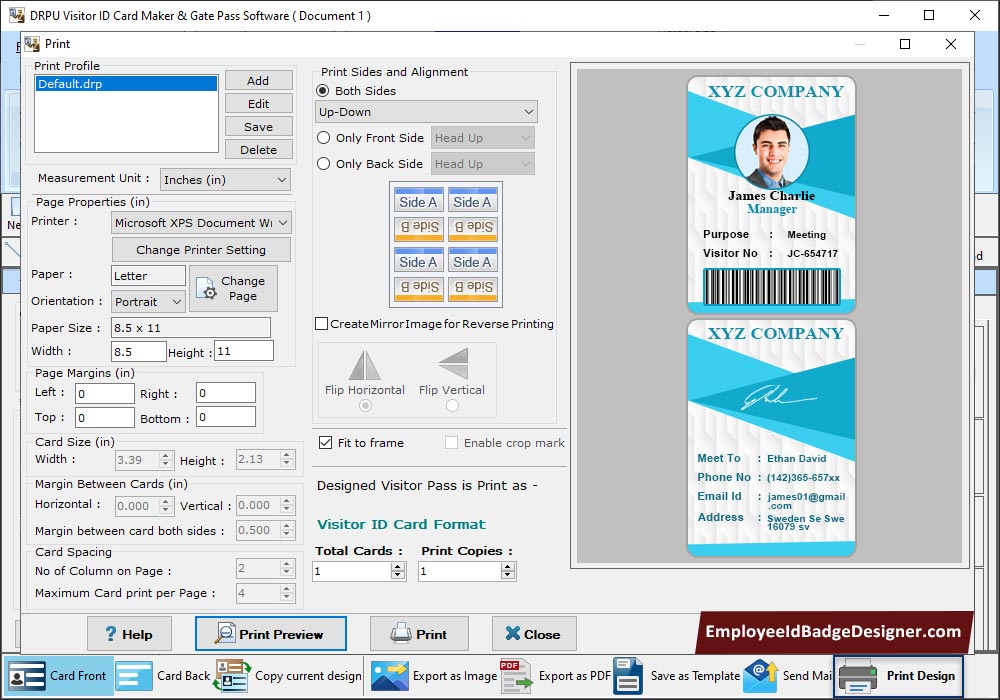Click the Card Size Height stepper
This screenshot has width=1000, height=700.
coord(287,460)
